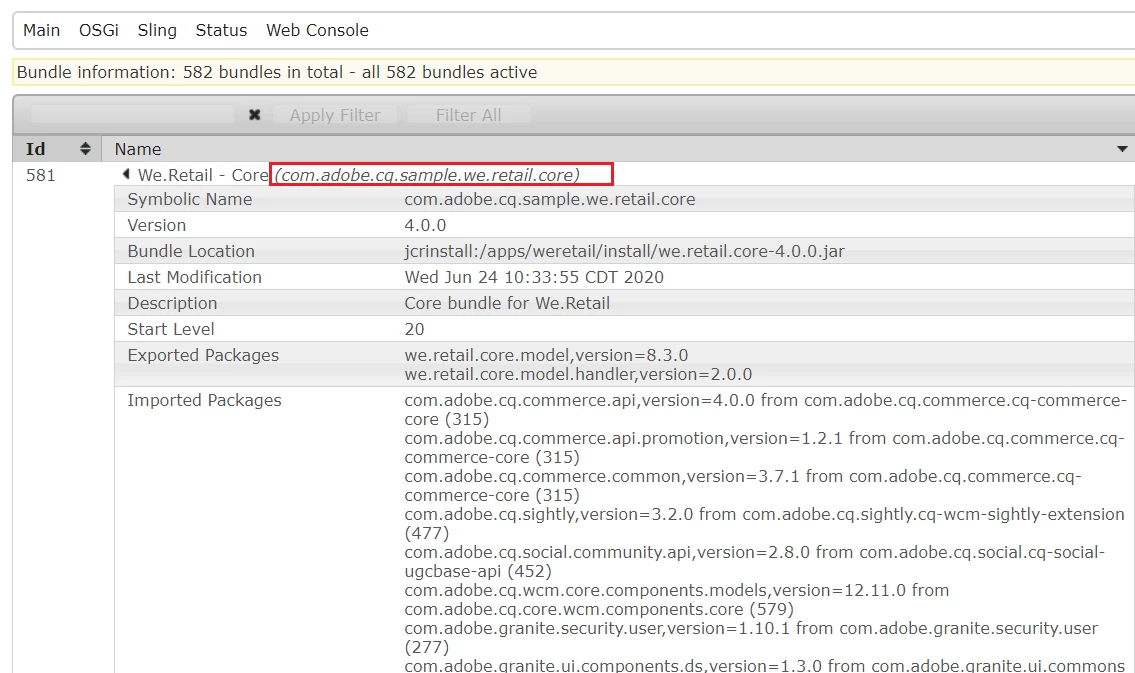Screen dimensions: 1135x673
Task: Click import com.adobe.granite.security.user,version=1.10.1 entry
Action: pos(751,638)
